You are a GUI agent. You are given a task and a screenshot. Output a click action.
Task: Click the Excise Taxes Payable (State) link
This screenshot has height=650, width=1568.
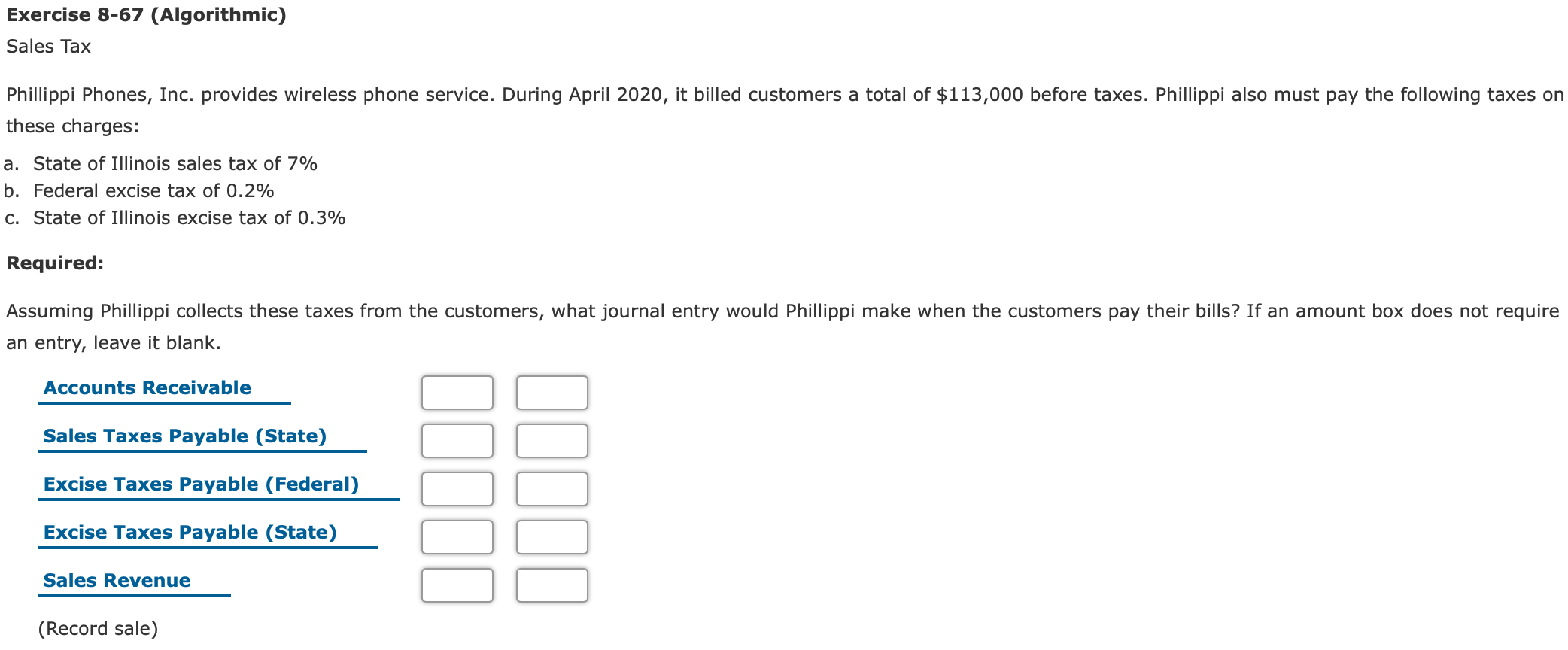click(190, 532)
